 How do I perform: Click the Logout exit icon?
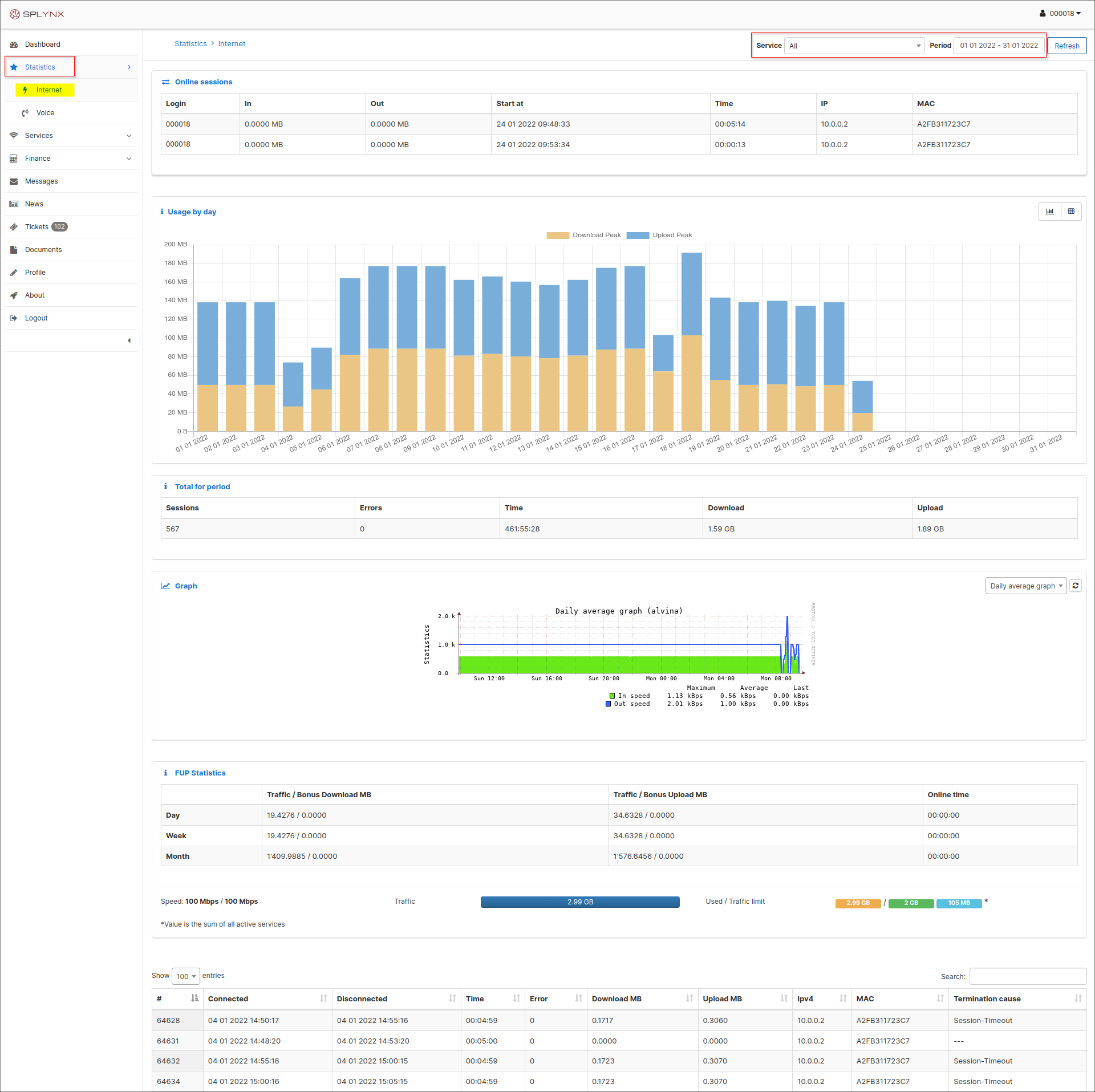[14, 318]
